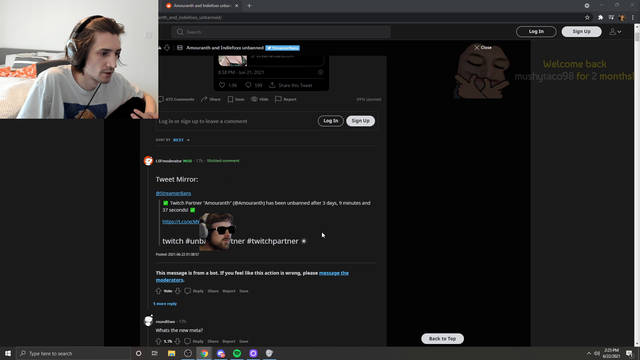
Task: Report the LSFmoderator comment
Action: coord(229,291)
